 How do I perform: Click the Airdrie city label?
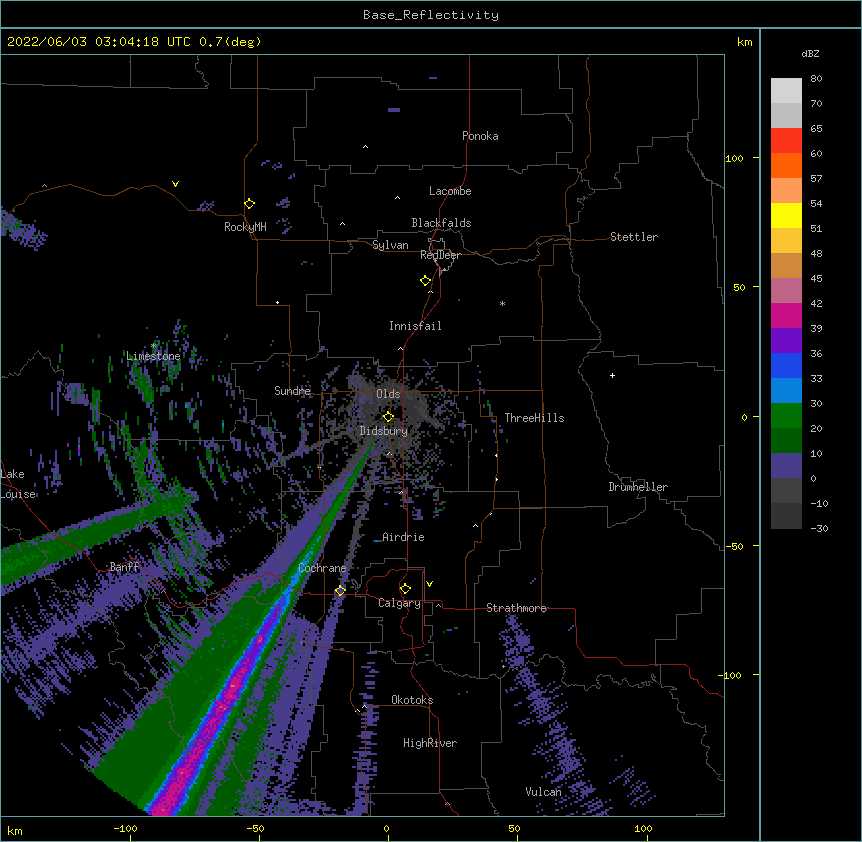click(403, 537)
